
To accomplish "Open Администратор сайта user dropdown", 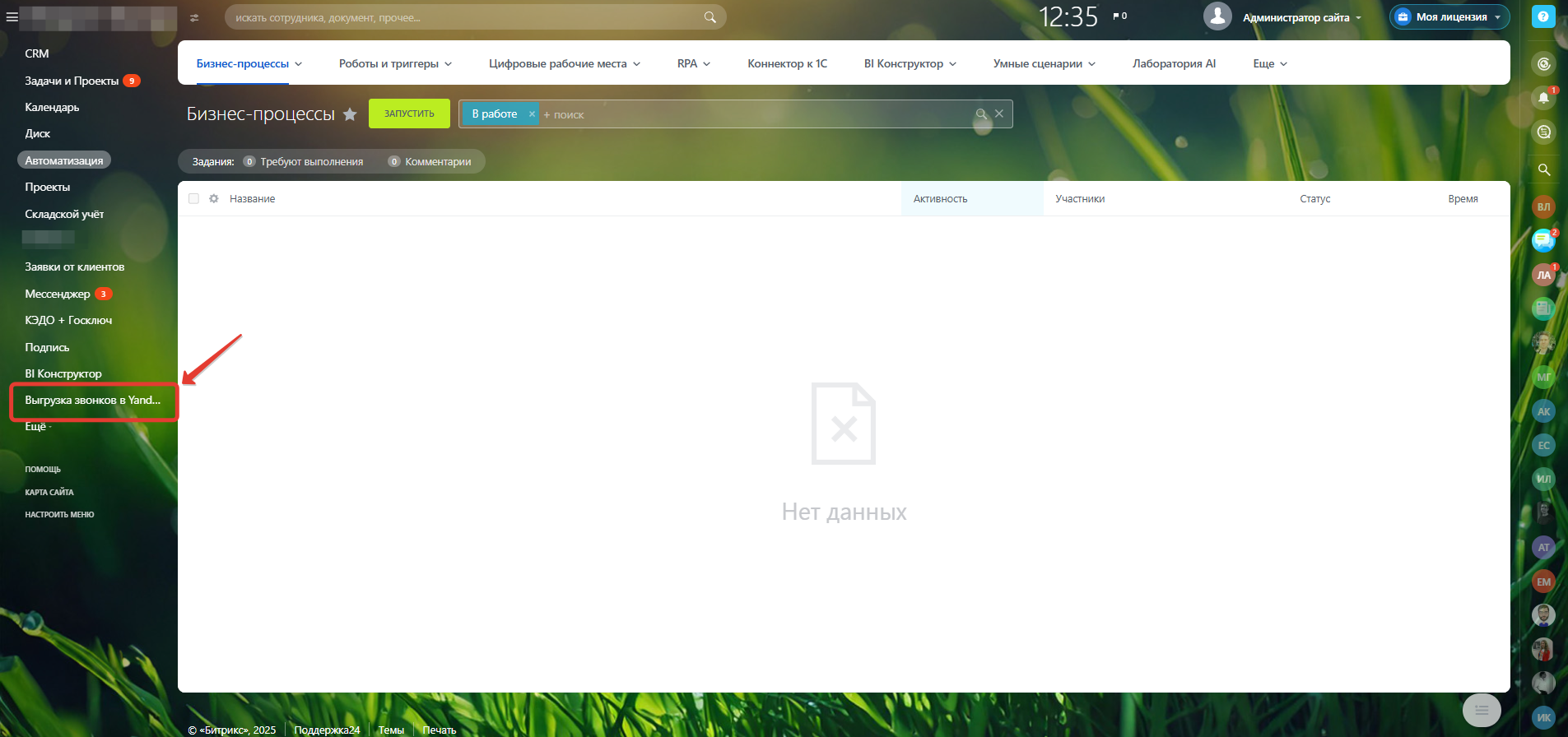I will (1302, 17).
